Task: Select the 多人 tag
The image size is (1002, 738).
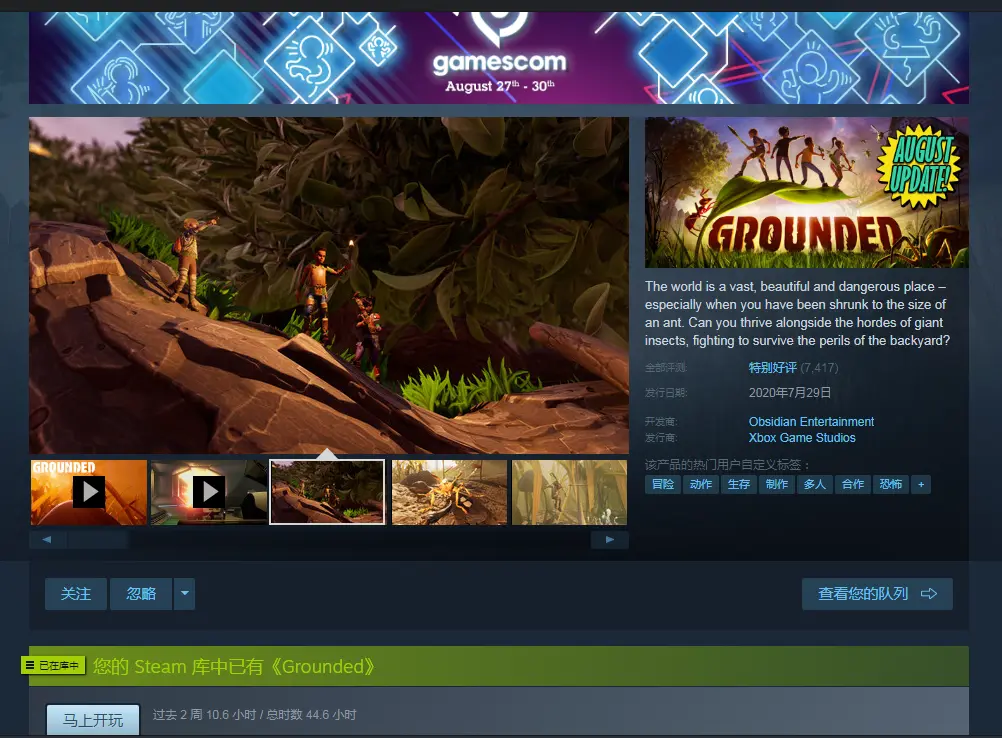Action: click(x=815, y=484)
